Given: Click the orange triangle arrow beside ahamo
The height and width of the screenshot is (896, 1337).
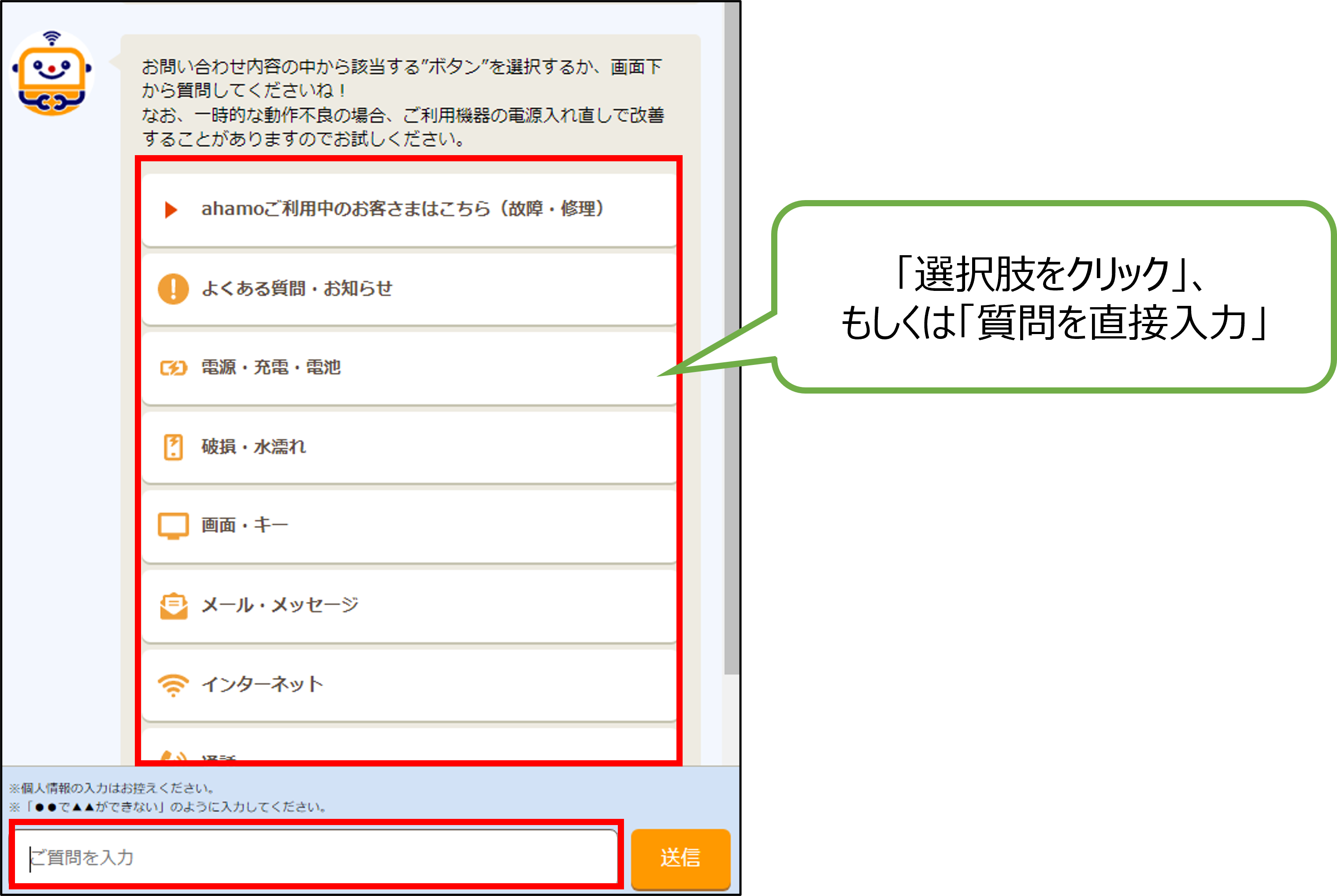Looking at the screenshot, I should (x=170, y=210).
